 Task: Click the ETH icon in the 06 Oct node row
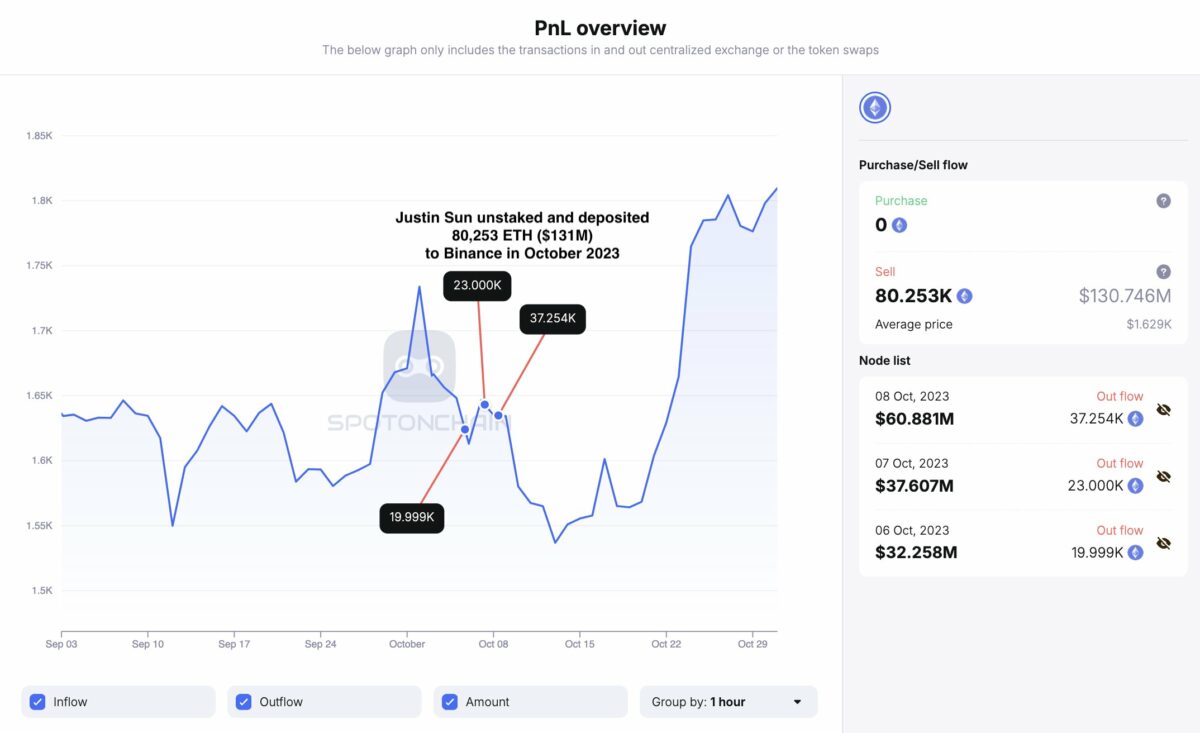1135,552
